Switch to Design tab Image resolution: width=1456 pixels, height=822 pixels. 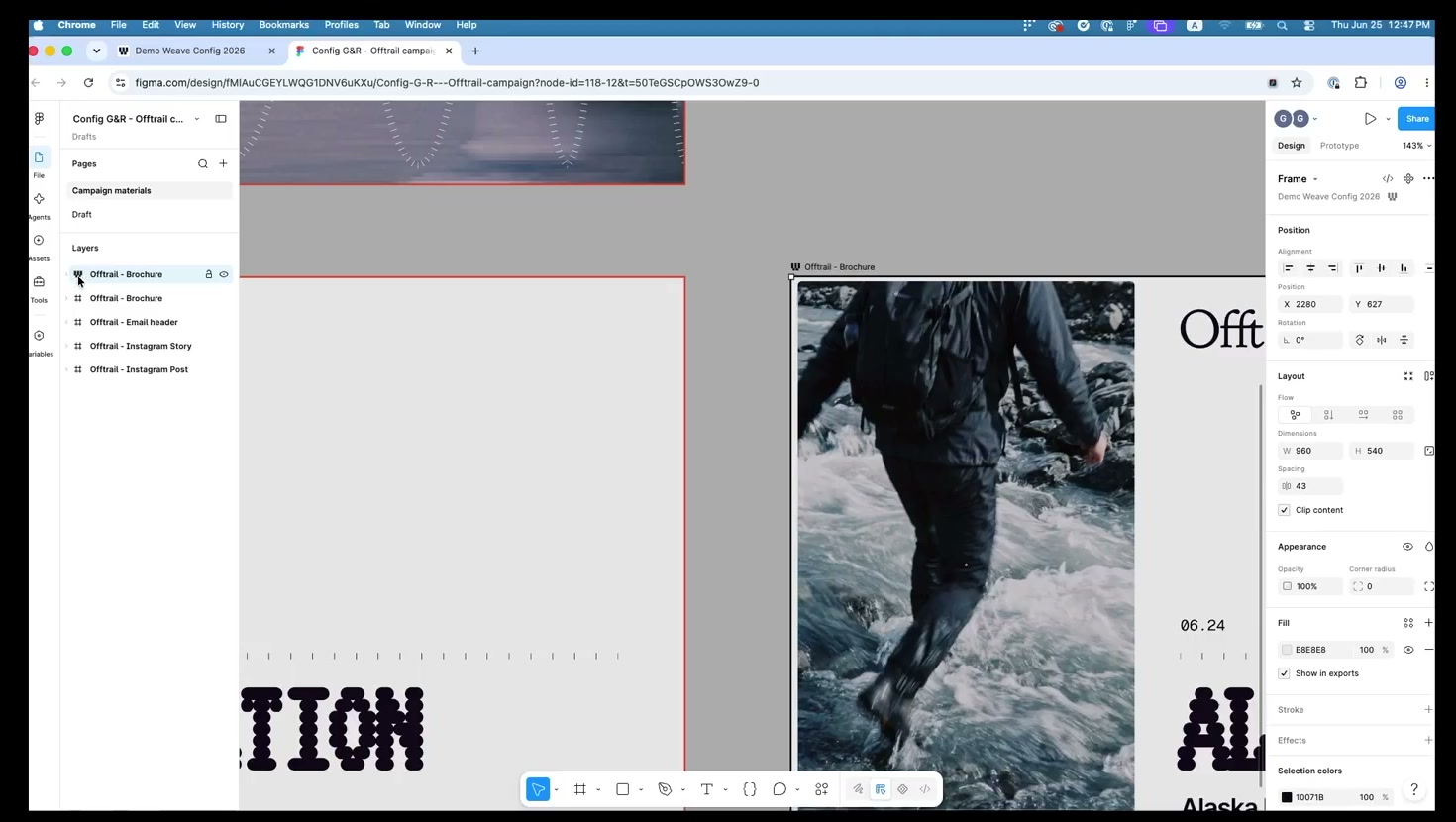tap(1292, 146)
